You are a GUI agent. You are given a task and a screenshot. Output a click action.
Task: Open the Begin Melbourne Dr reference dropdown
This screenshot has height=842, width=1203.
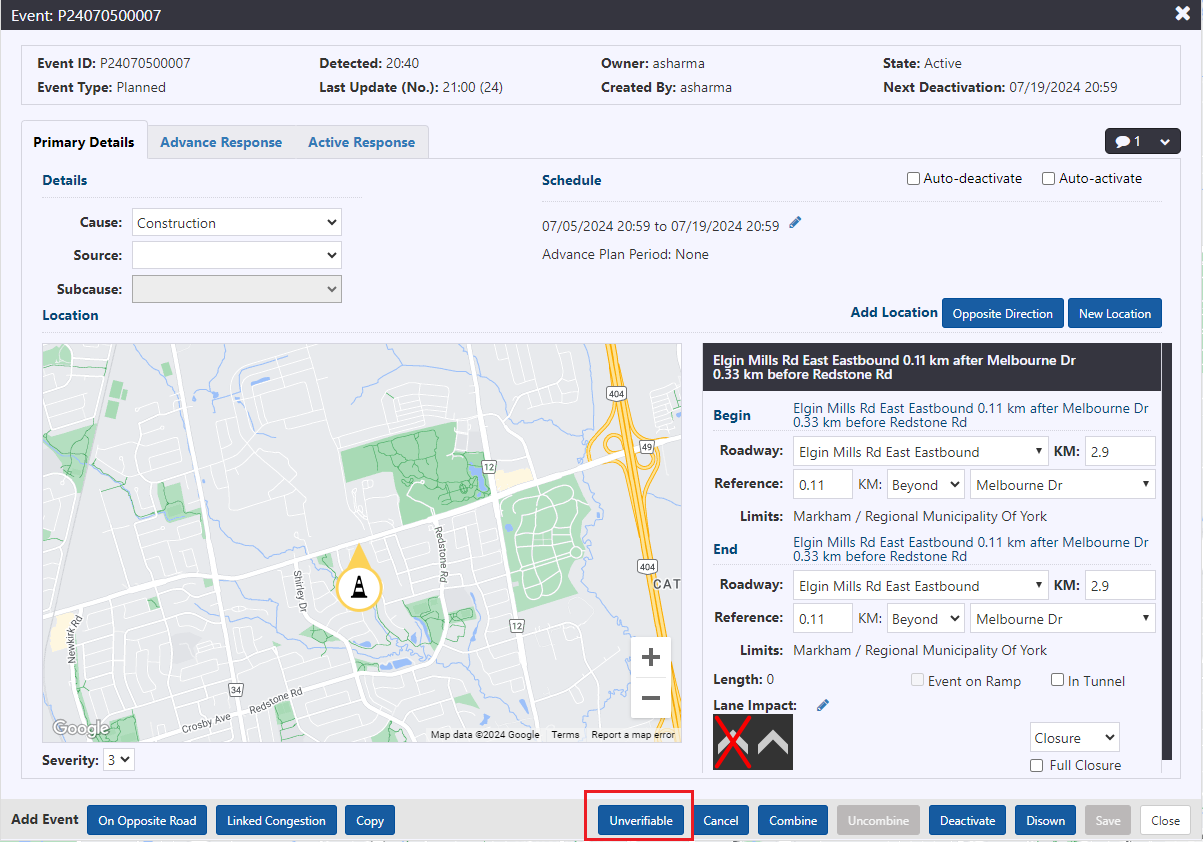click(x=1063, y=485)
